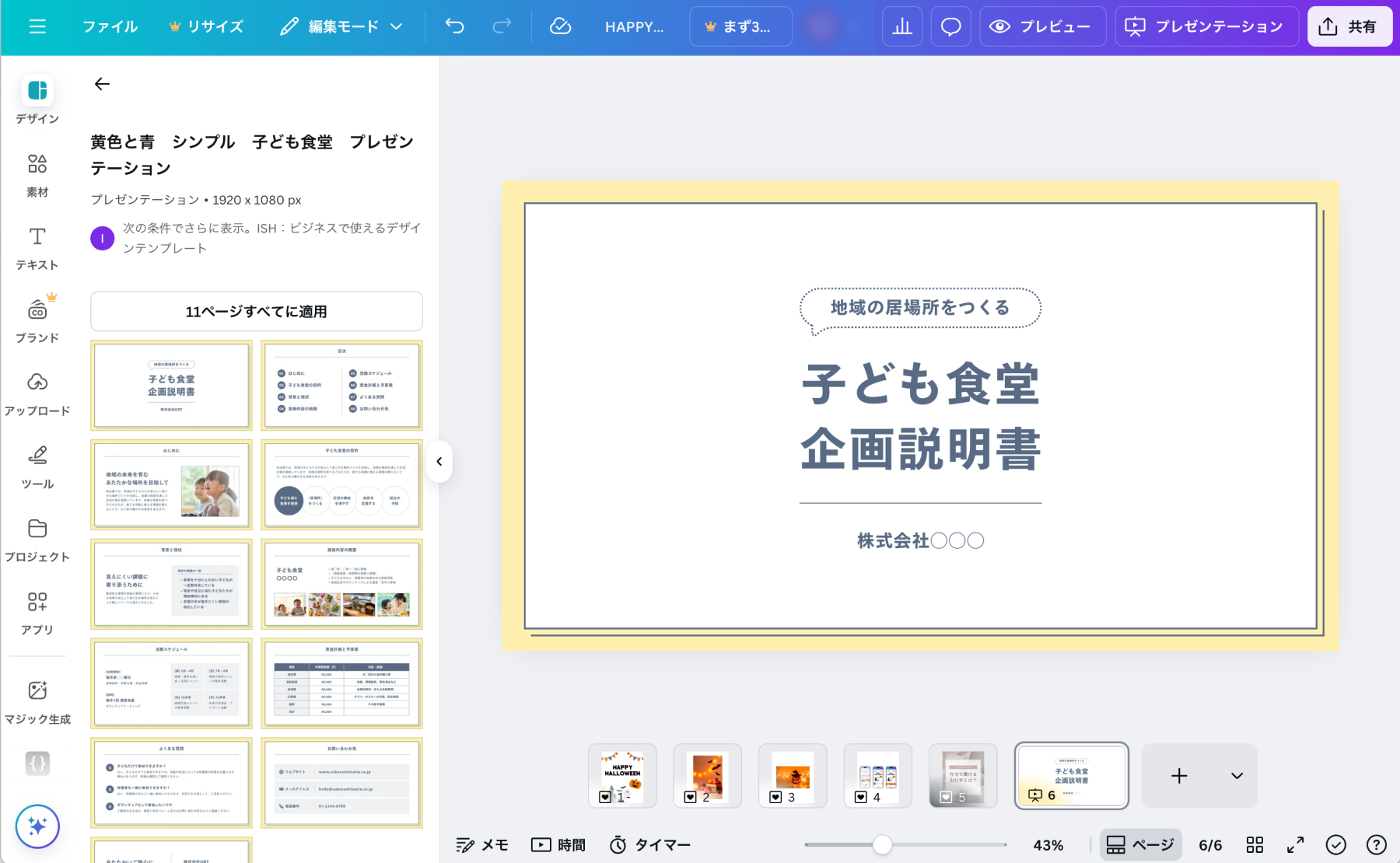Open the 素材 elements panel
This screenshot has height=863, width=1400.
click(37, 175)
